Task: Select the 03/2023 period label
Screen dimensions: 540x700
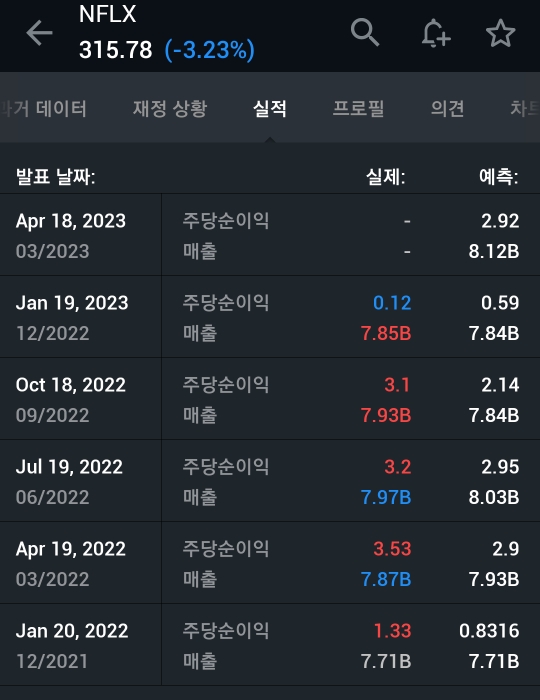Action: (x=53, y=251)
